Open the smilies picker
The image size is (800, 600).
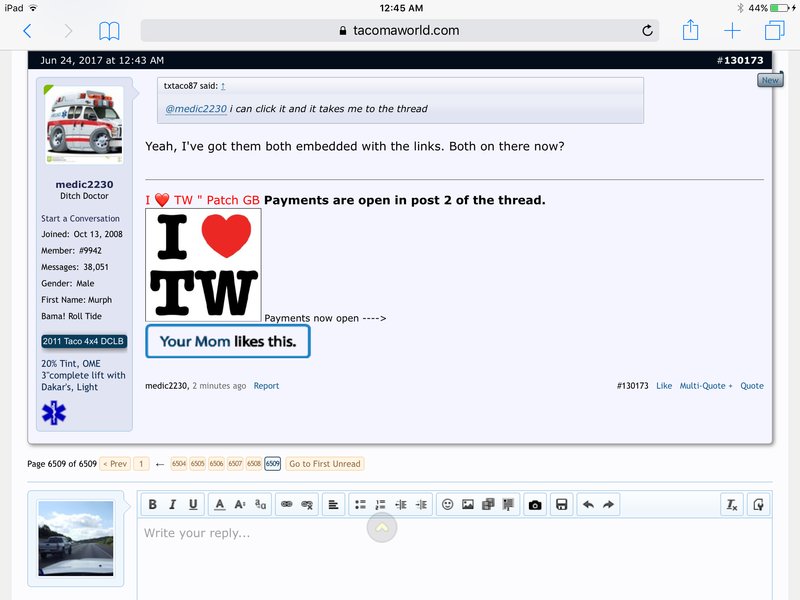447,505
